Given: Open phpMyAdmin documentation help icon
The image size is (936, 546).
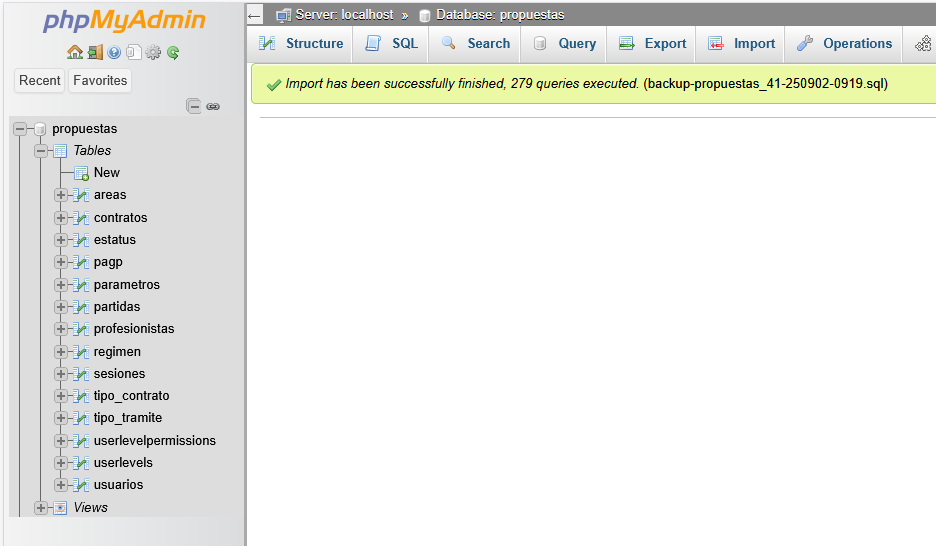Looking at the screenshot, I should pos(114,52).
